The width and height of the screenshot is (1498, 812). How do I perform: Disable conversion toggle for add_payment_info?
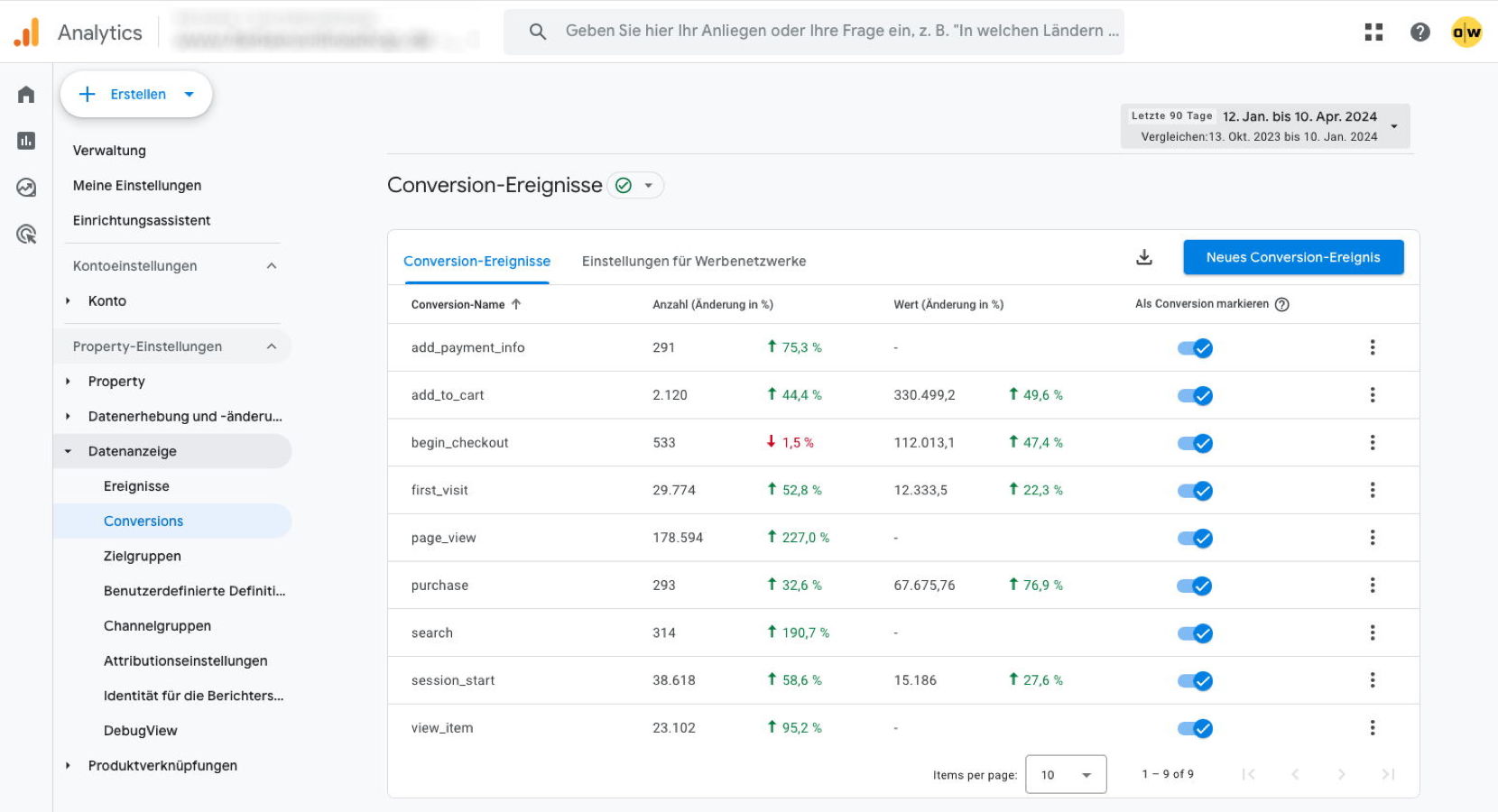pyautogui.click(x=1195, y=348)
